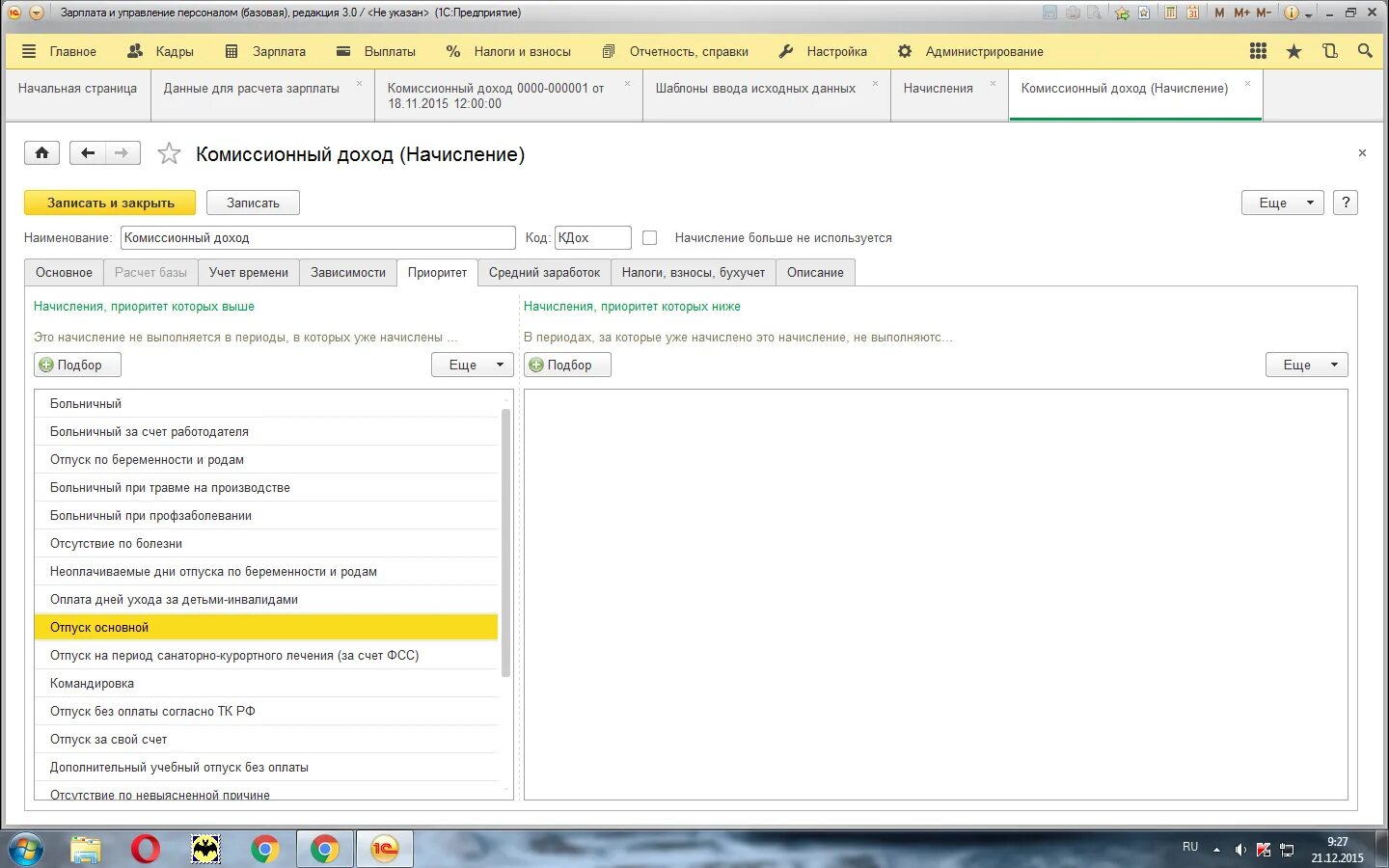Screen dimensions: 1389x868
Task: Select the Отпуск основной row
Action: (266, 627)
